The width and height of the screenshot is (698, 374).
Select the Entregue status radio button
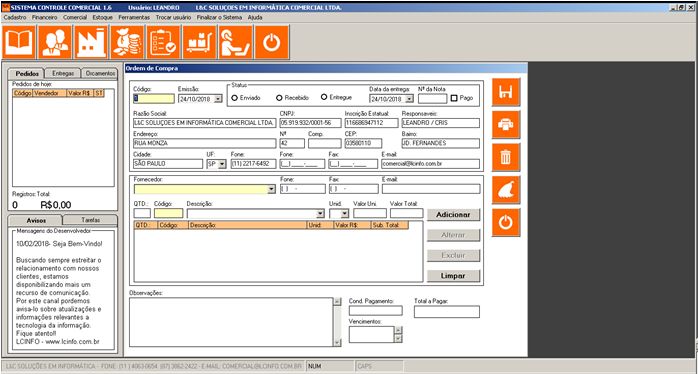point(324,97)
